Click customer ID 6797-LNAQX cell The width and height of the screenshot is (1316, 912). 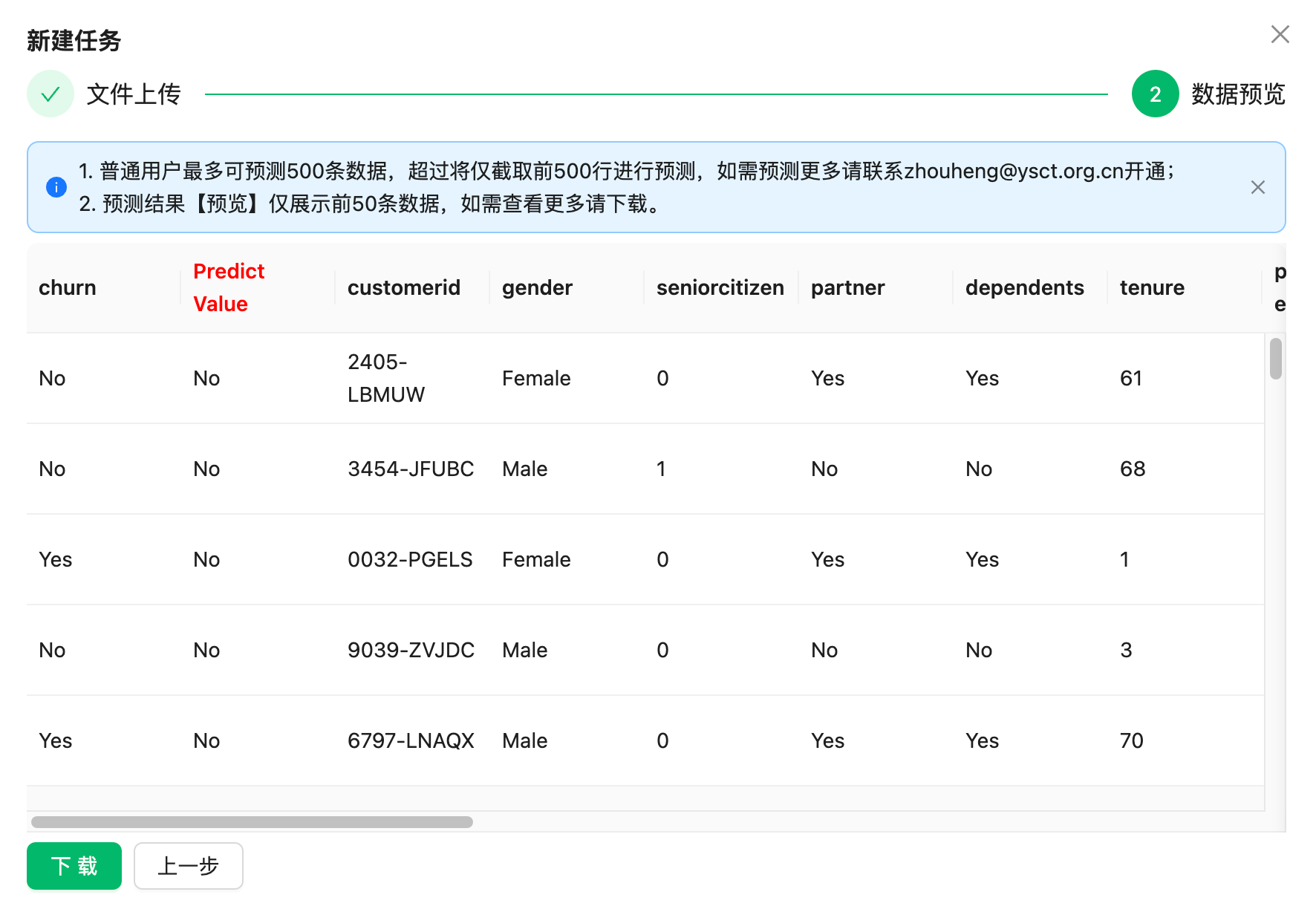click(x=411, y=740)
